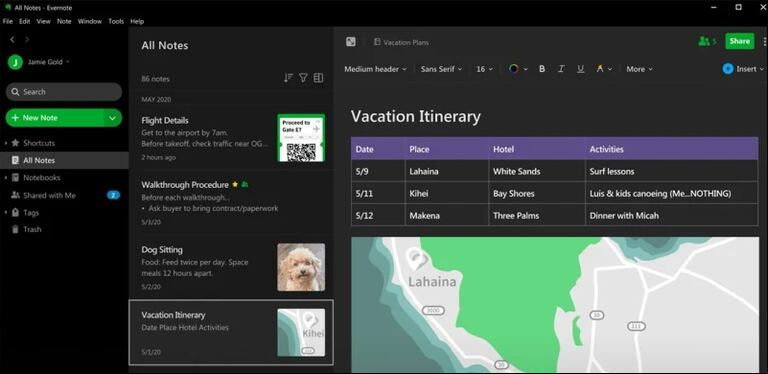
Task: Click the Lahaina map pin
Action: coord(416,259)
